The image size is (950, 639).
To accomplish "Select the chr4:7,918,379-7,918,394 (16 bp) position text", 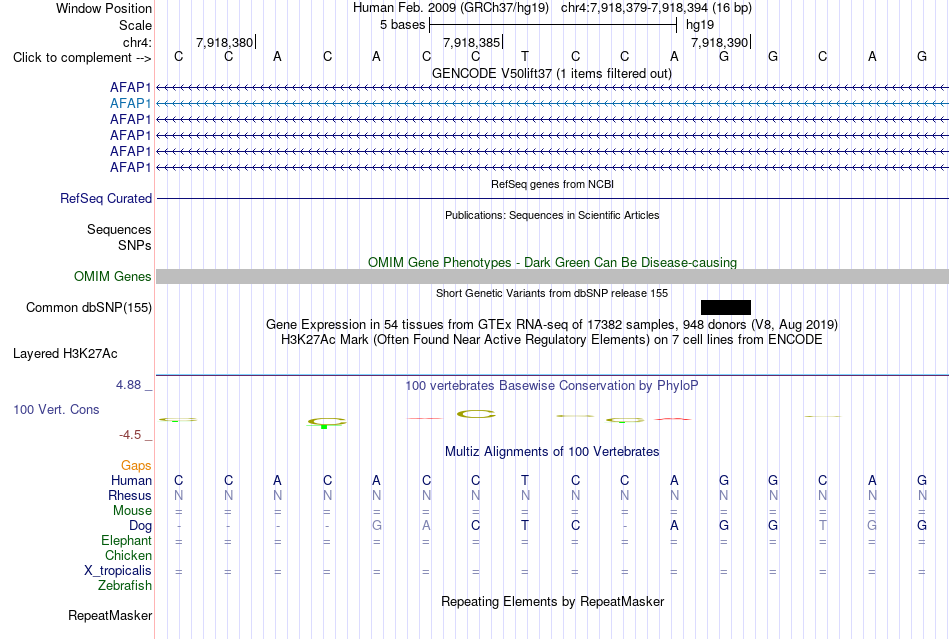I will (x=656, y=8).
